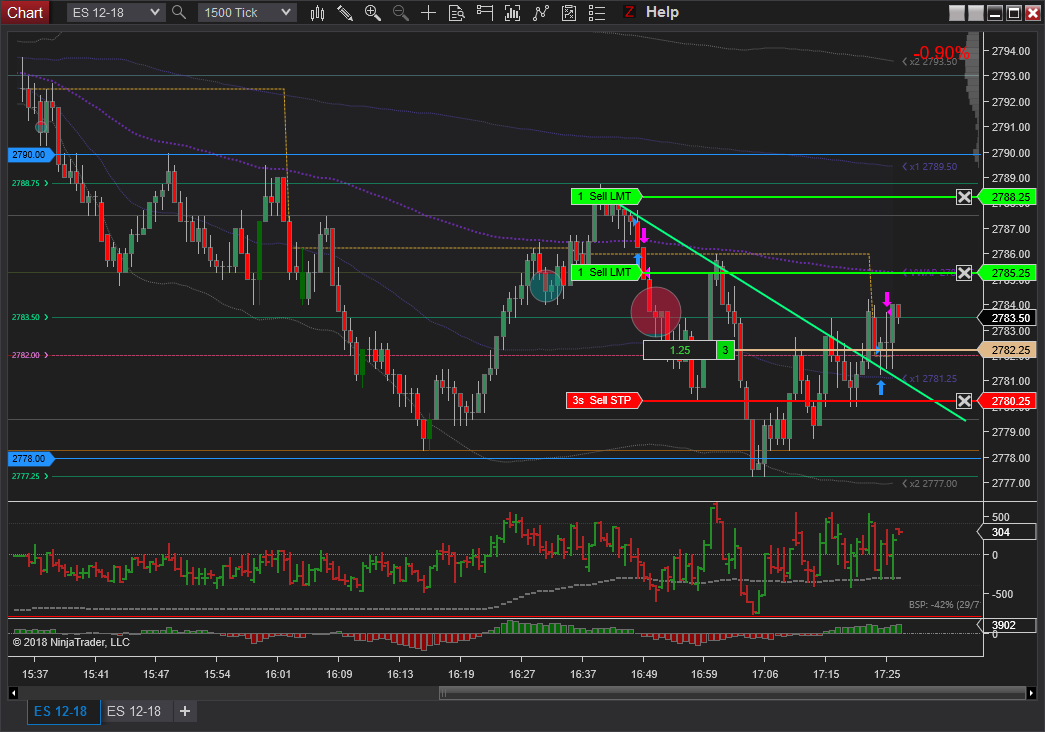The height and width of the screenshot is (732, 1045).
Task: Open the bar chart style icon
Action: pos(317,13)
